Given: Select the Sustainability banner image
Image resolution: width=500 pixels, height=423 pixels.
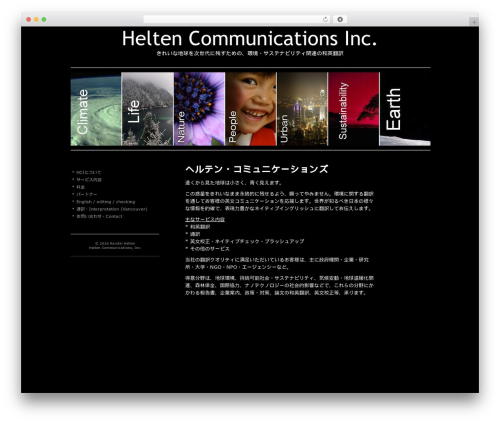Looking at the screenshot, I should 354,109.
